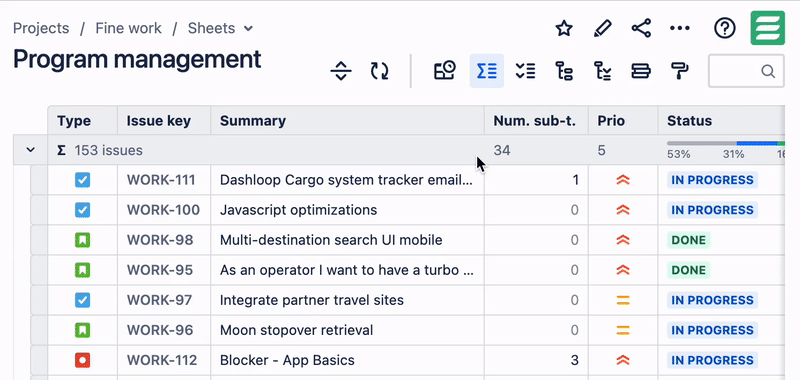Viewport: 800px width, 380px height.
Task: Click the hierarchy with checklist toolbar icon
Action: pos(603,71)
